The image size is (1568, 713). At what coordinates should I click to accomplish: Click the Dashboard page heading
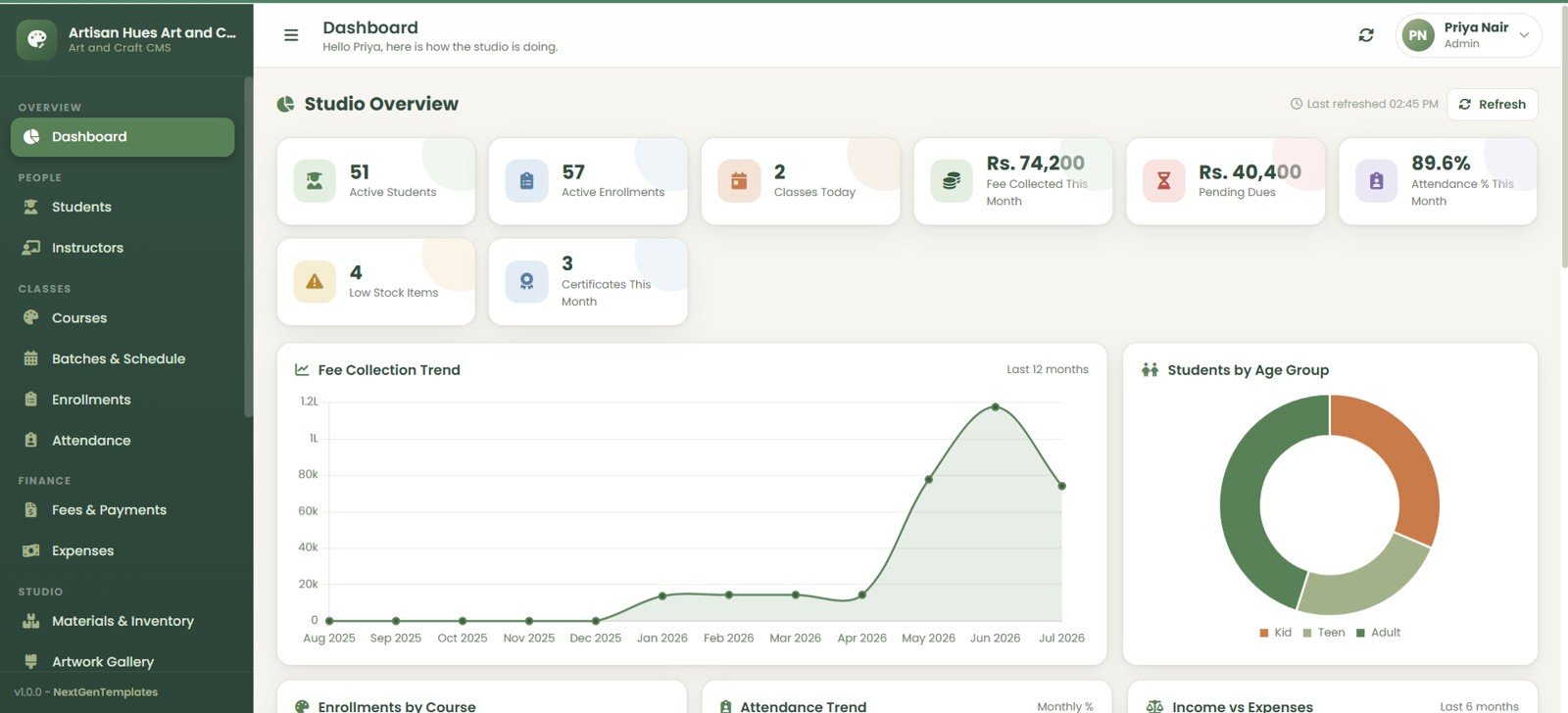[x=370, y=27]
